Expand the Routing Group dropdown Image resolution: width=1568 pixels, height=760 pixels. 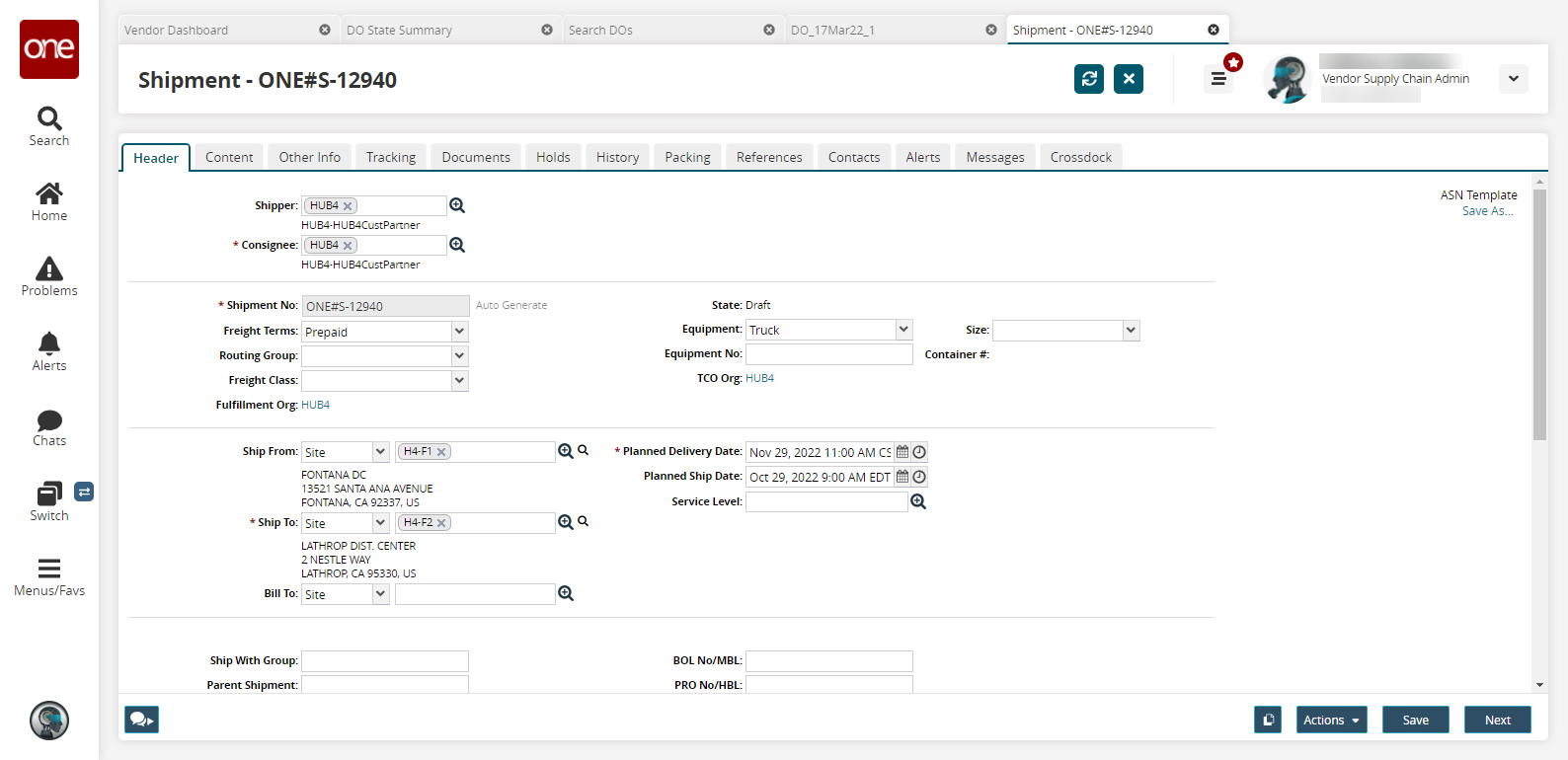coord(459,355)
